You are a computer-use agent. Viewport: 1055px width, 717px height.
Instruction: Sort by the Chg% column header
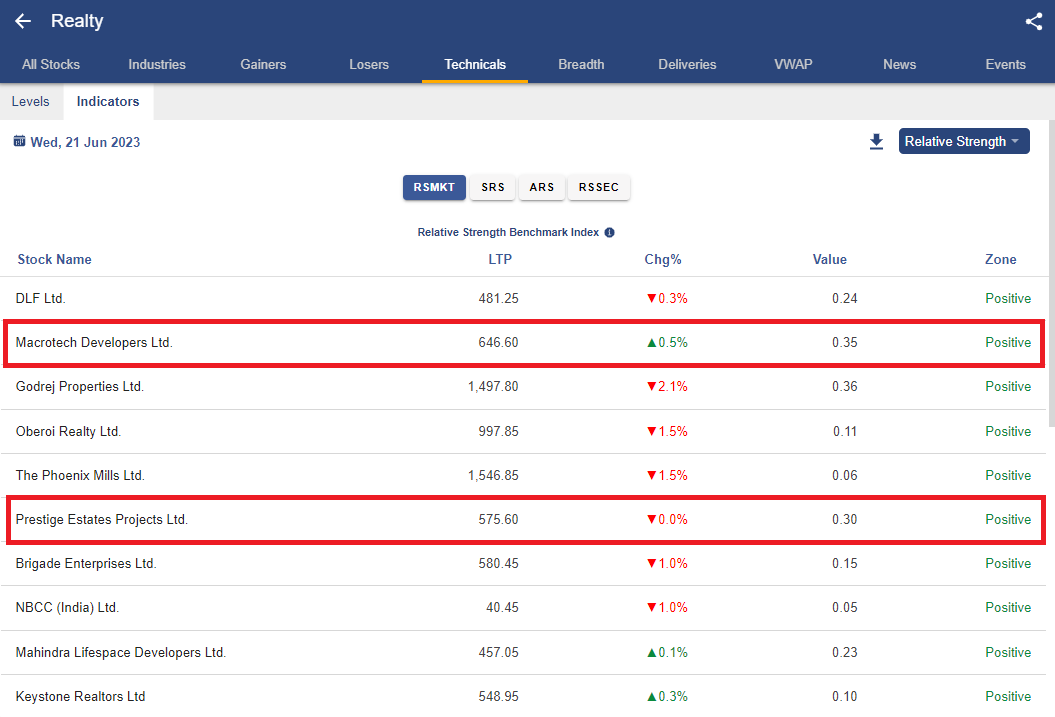[663, 260]
